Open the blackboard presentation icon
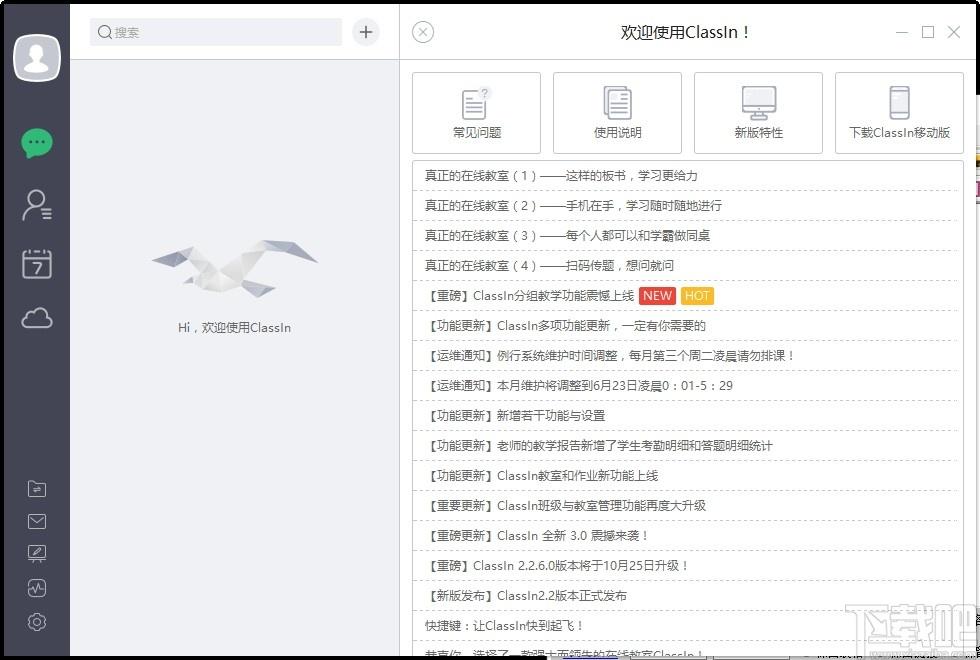Image resolution: width=980 pixels, height=660 pixels. tap(37, 554)
